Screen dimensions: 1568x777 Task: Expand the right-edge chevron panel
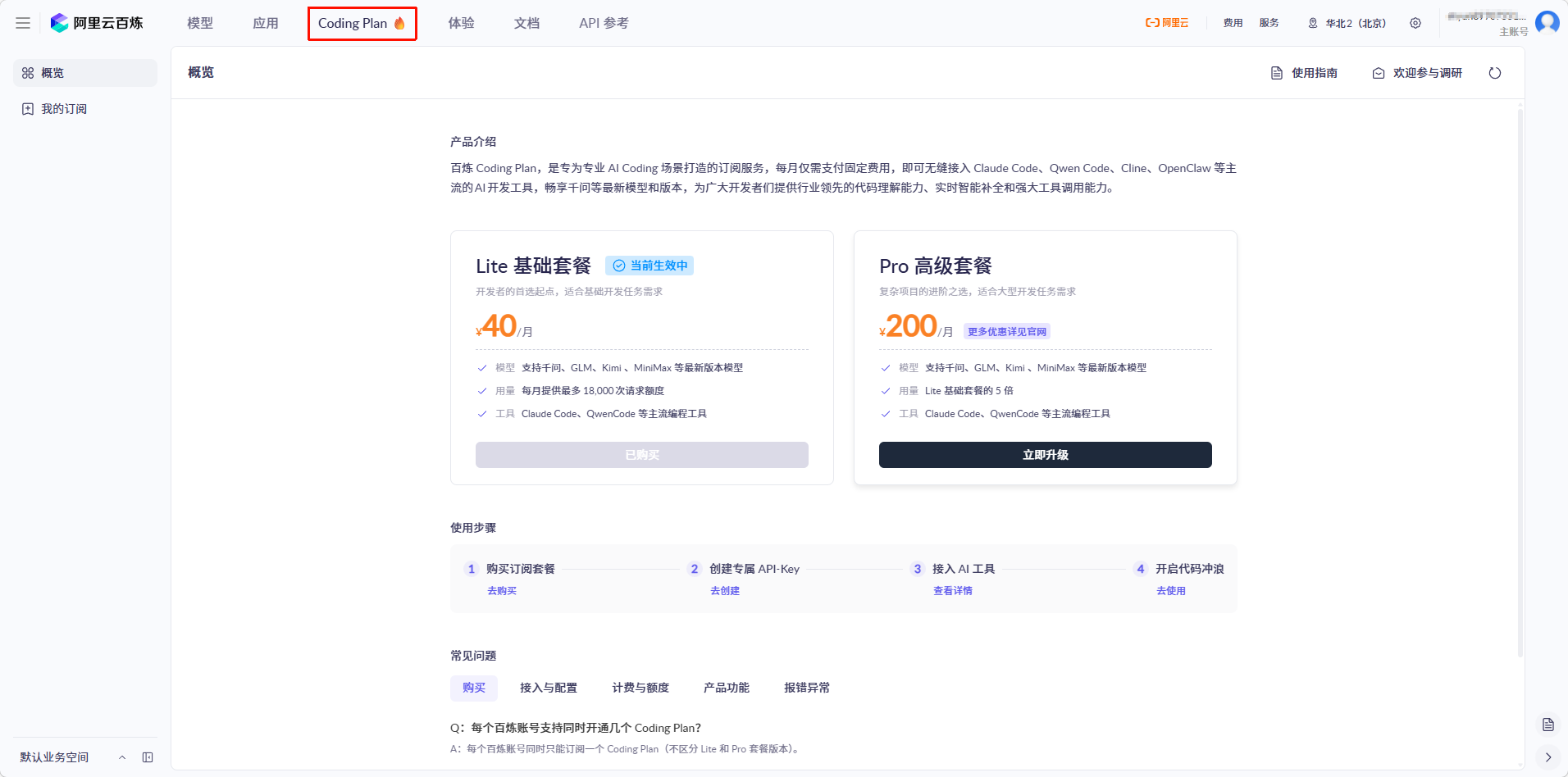pyautogui.click(x=1548, y=757)
